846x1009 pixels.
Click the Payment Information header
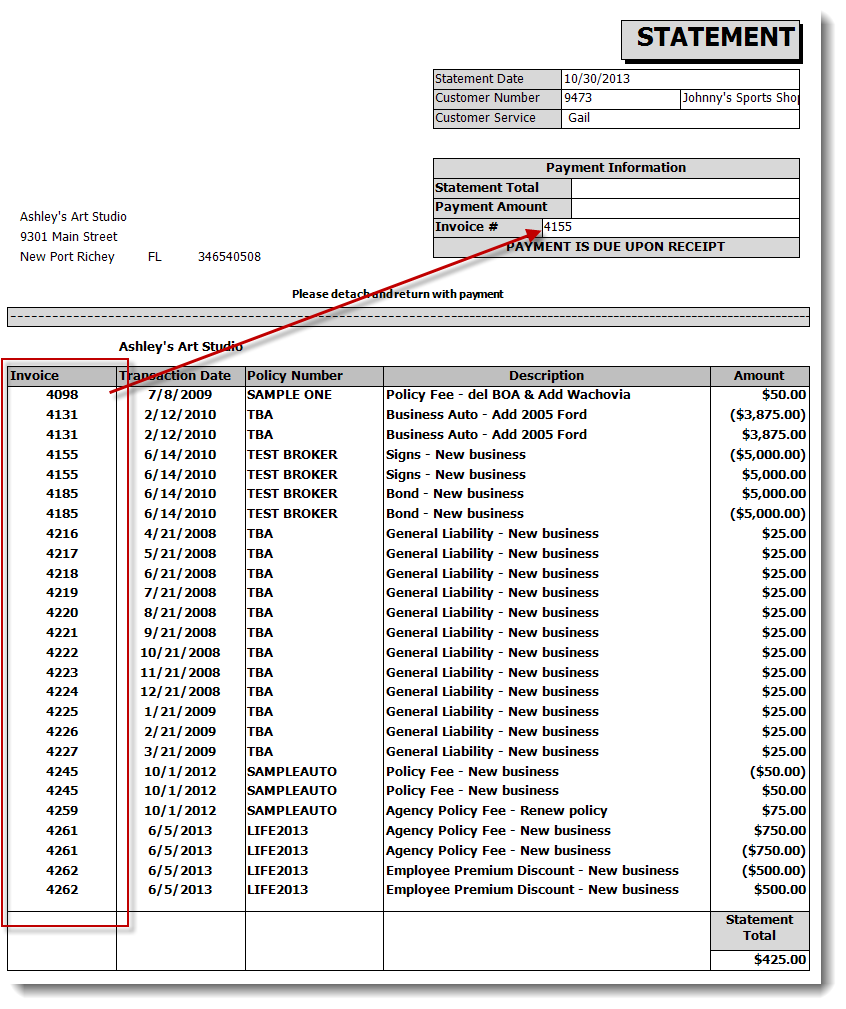616,168
